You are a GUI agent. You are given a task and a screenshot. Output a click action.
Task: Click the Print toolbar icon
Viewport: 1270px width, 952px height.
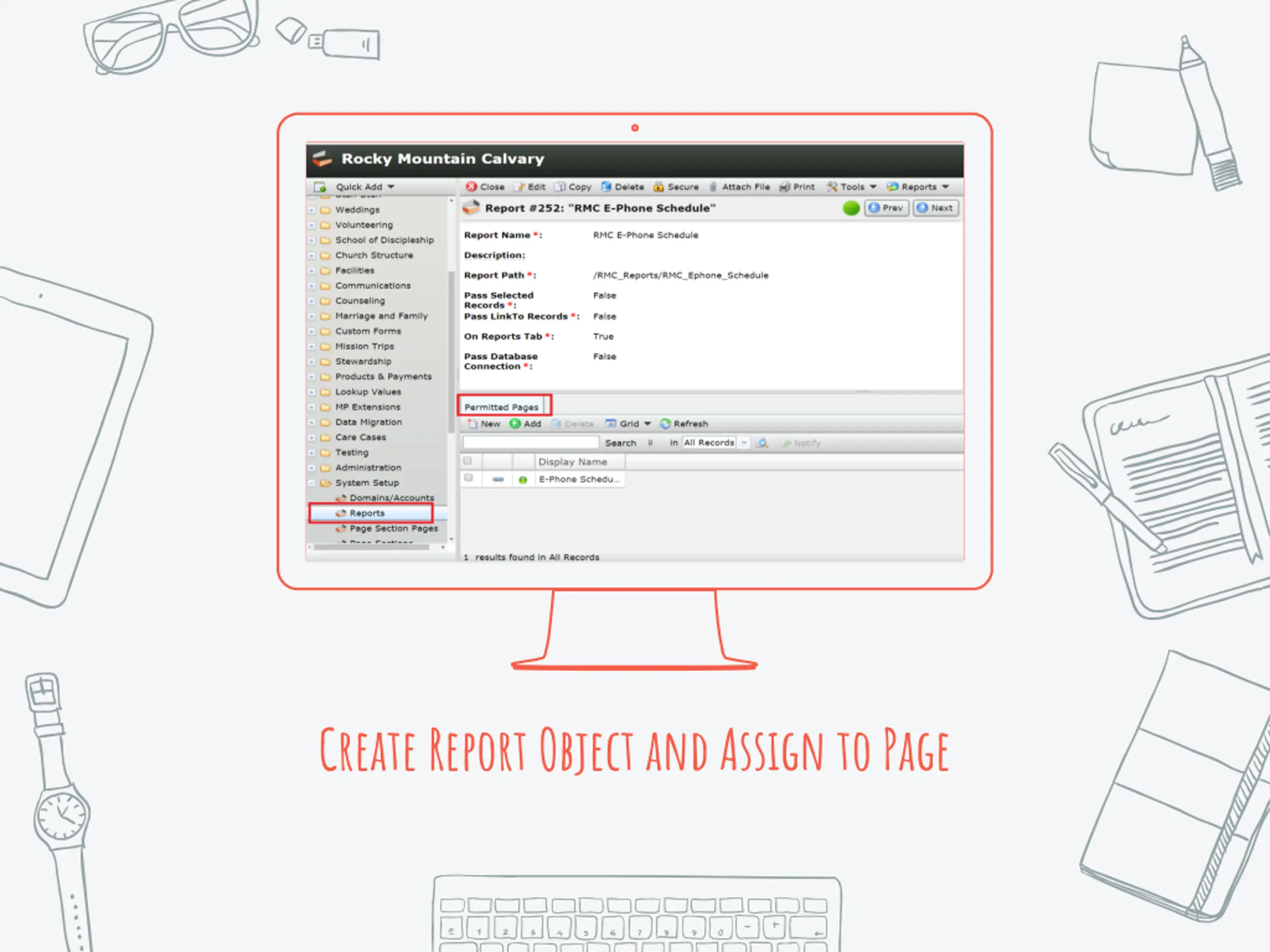click(784, 186)
